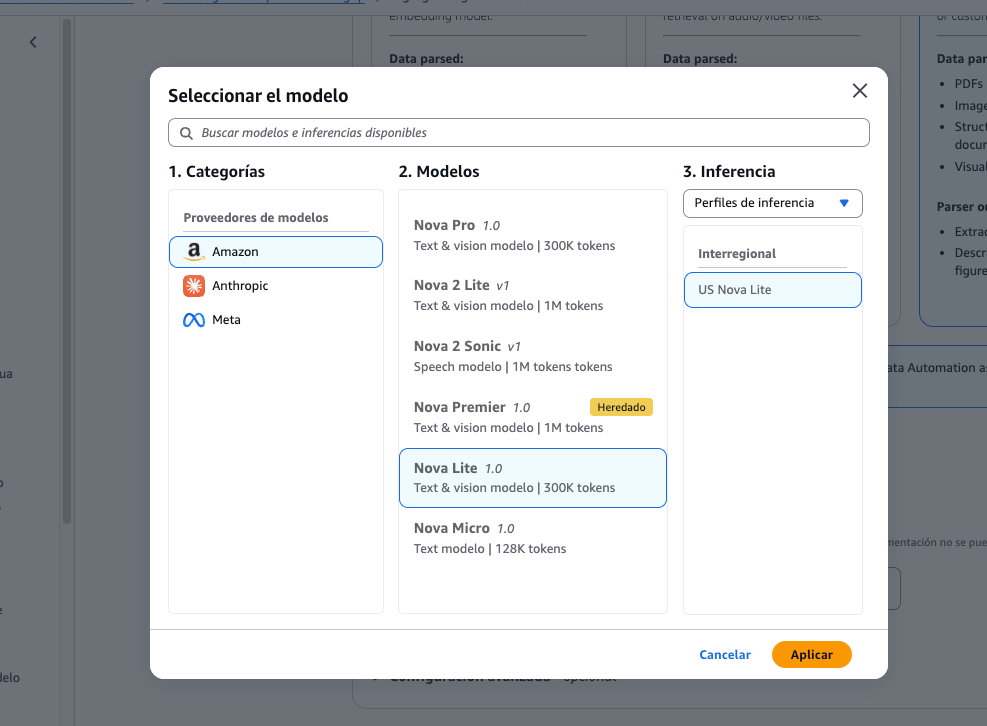Open the Perfiles de inferencia dropdown

pos(772,203)
